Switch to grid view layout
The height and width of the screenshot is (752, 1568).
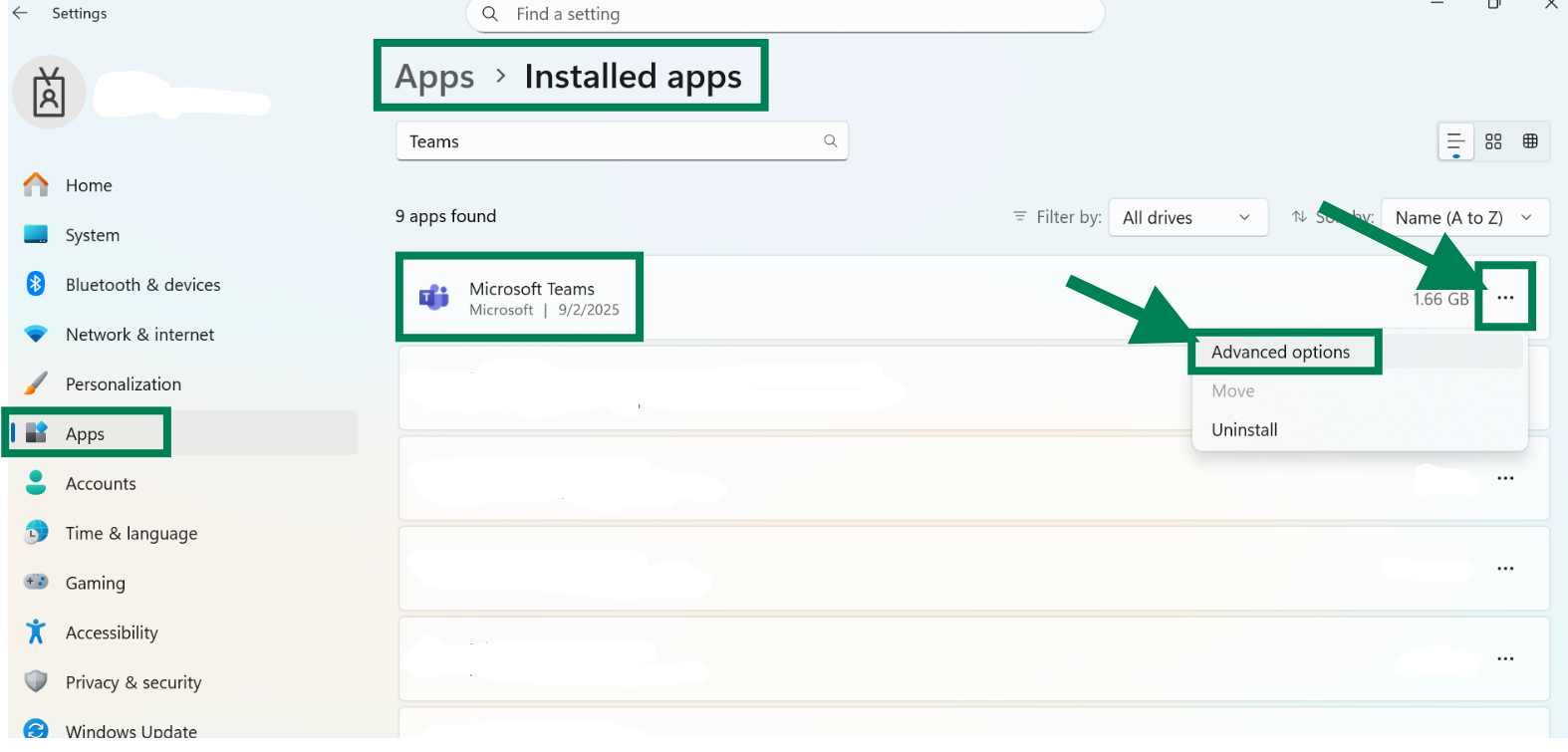(x=1493, y=141)
